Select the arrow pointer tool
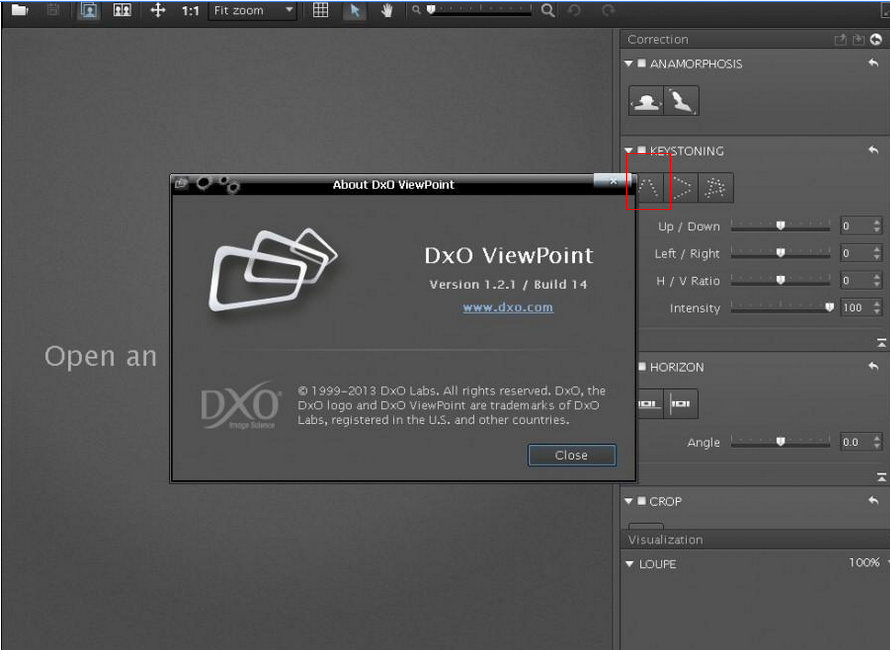Image resolution: width=890 pixels, height=650 pixels. pos(354,10)
